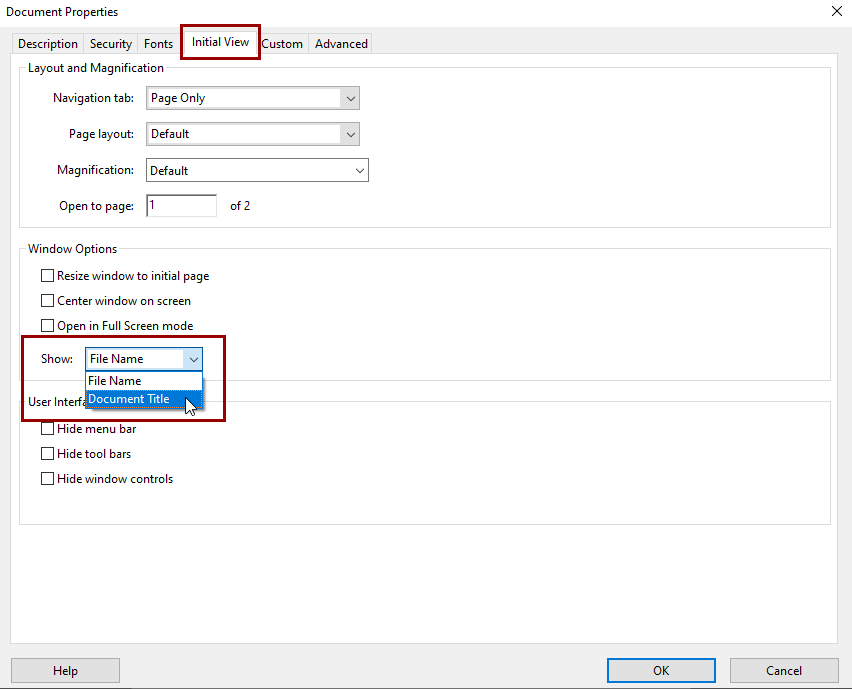852x689 pixels.
Task: Open the Fonts tab
Action: click(x=158, y=43)
